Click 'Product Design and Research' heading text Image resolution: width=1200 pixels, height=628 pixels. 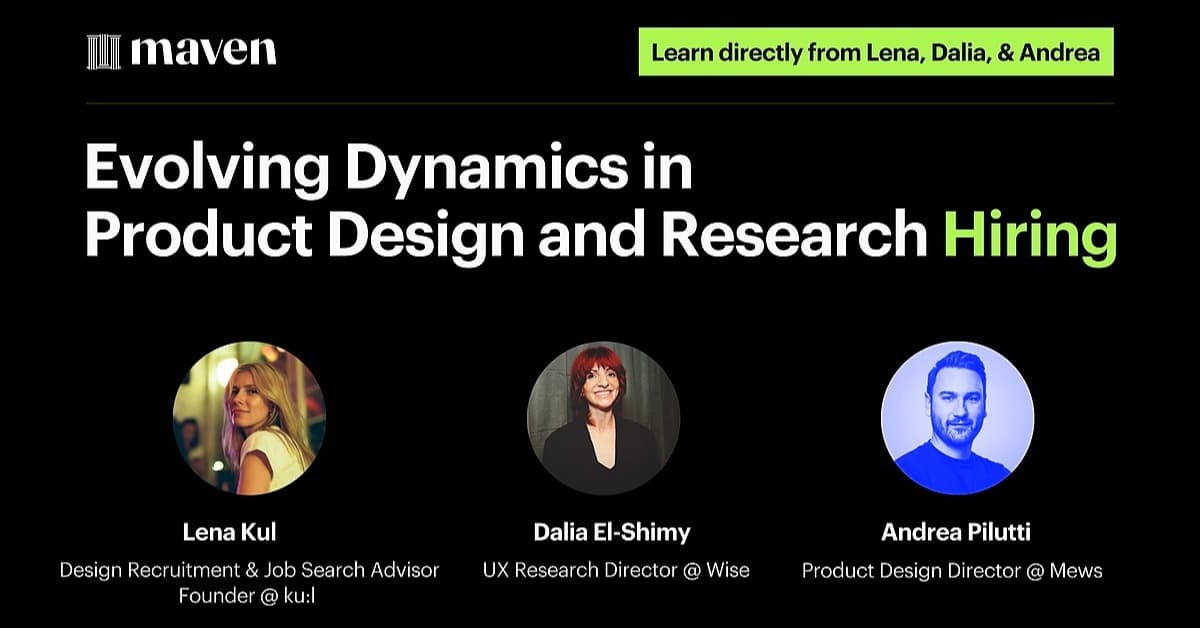(x=506, y=238)
